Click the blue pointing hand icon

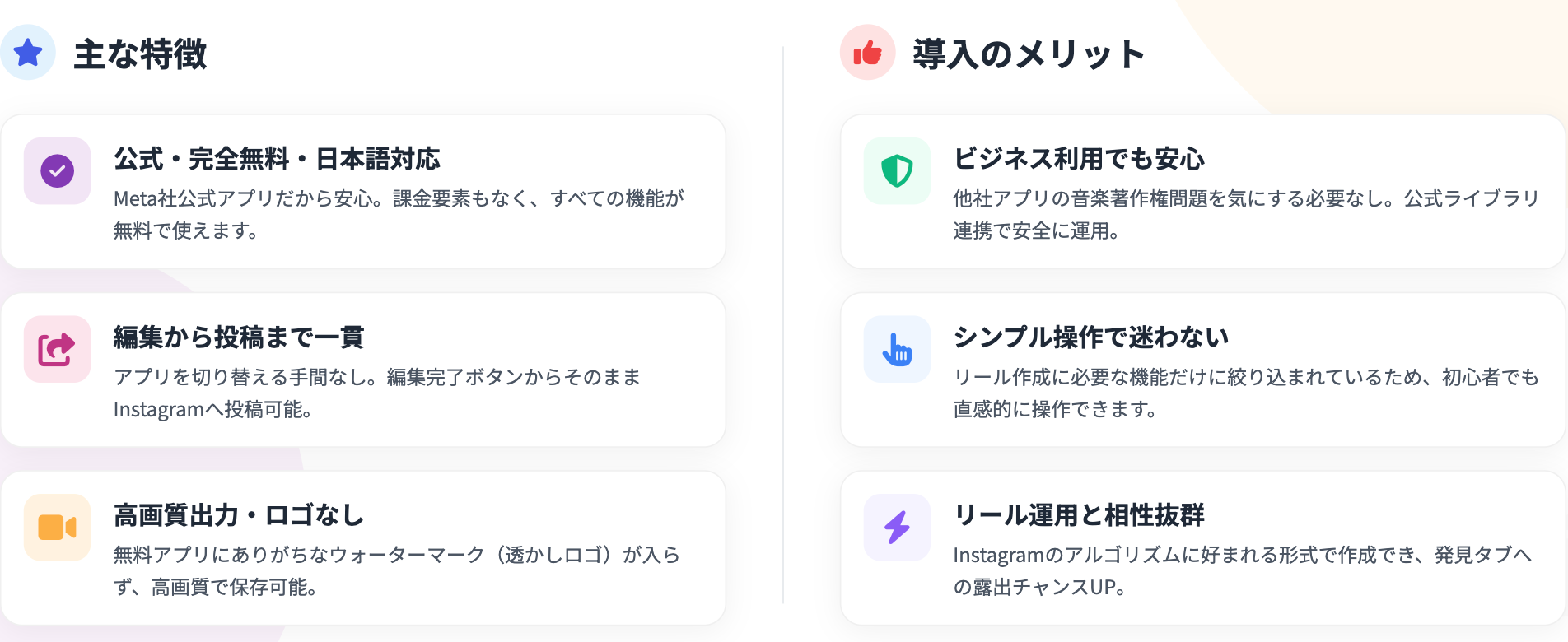coord(897,350)
